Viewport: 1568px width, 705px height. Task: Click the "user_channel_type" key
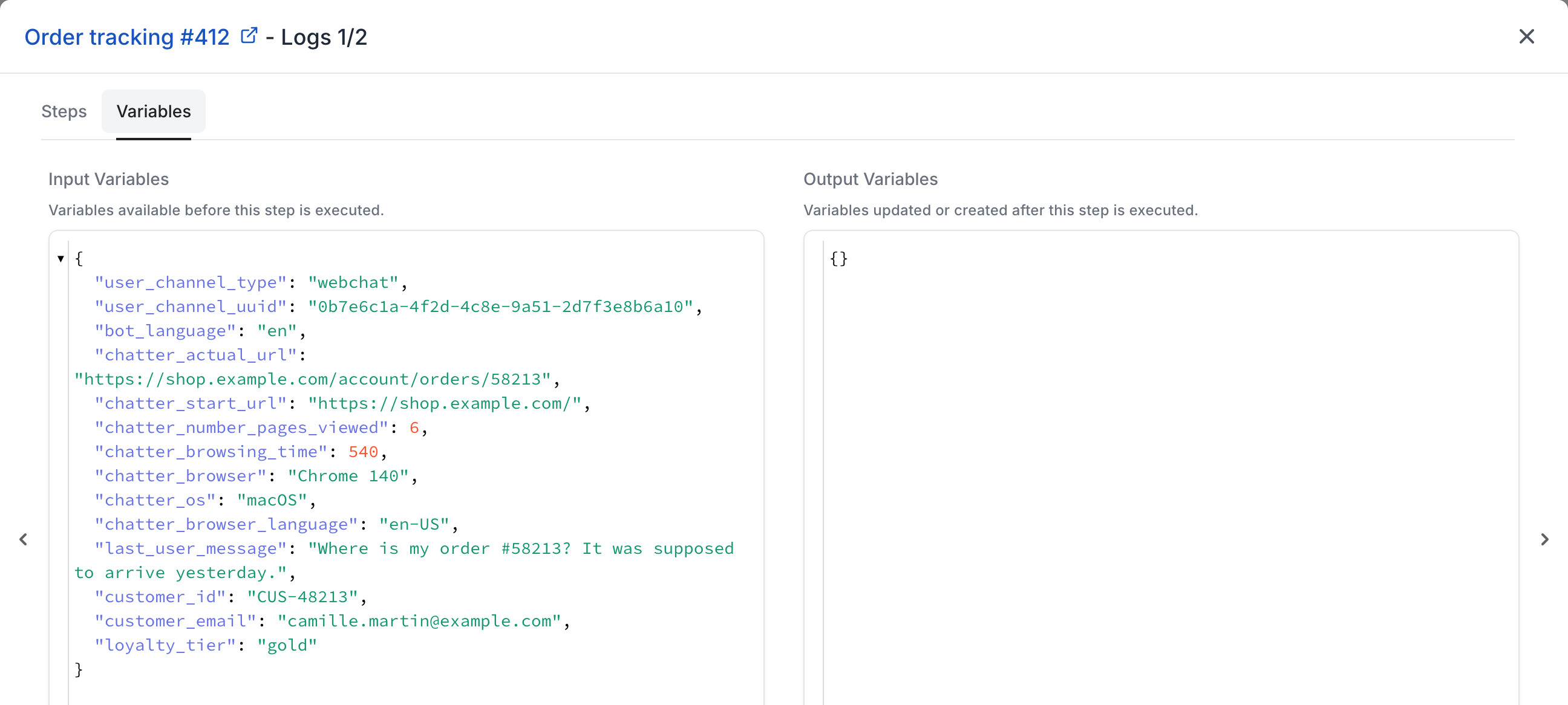(x=191, y=282)
